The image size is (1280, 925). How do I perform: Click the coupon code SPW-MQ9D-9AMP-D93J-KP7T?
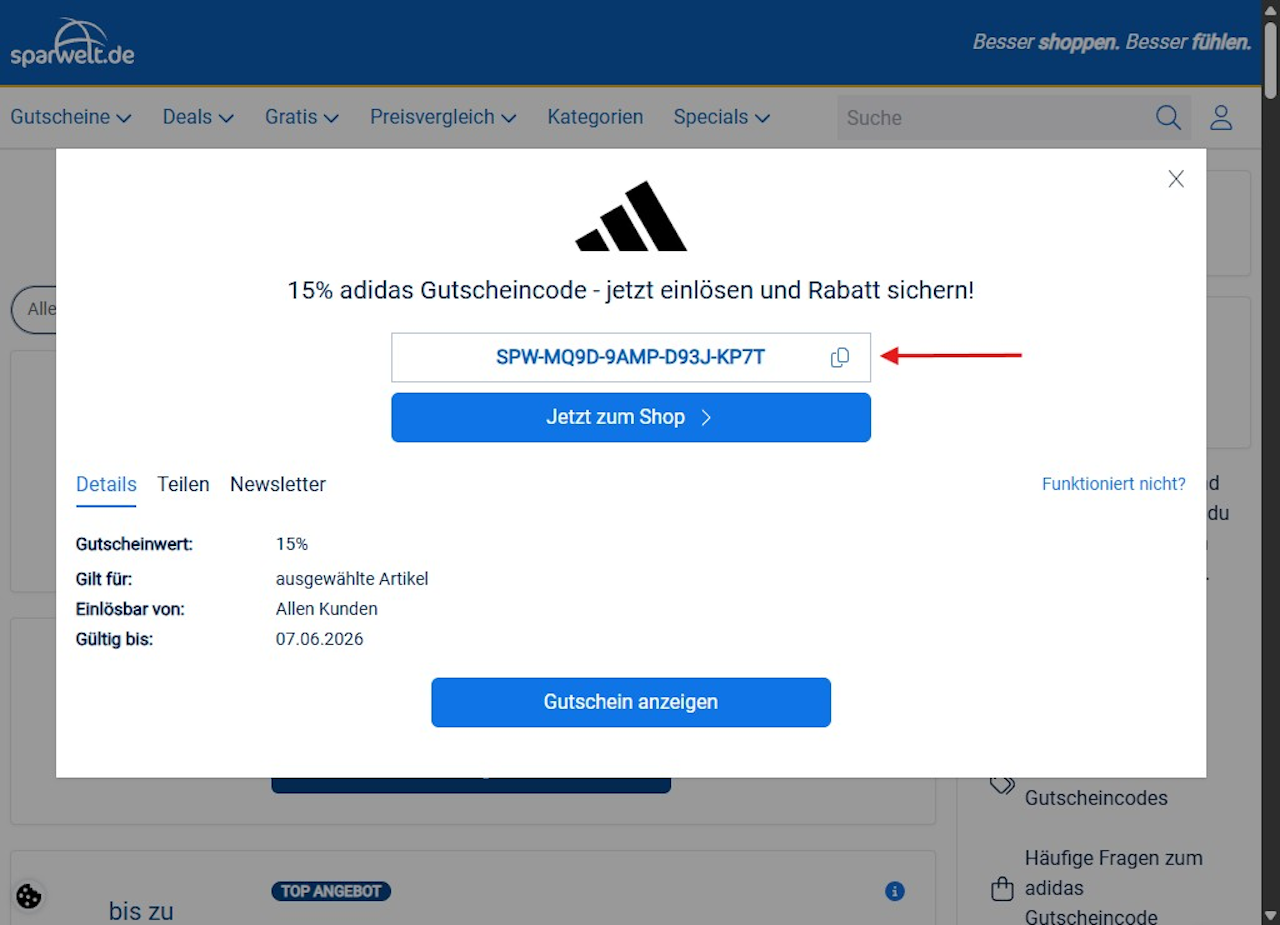point(631,357)
